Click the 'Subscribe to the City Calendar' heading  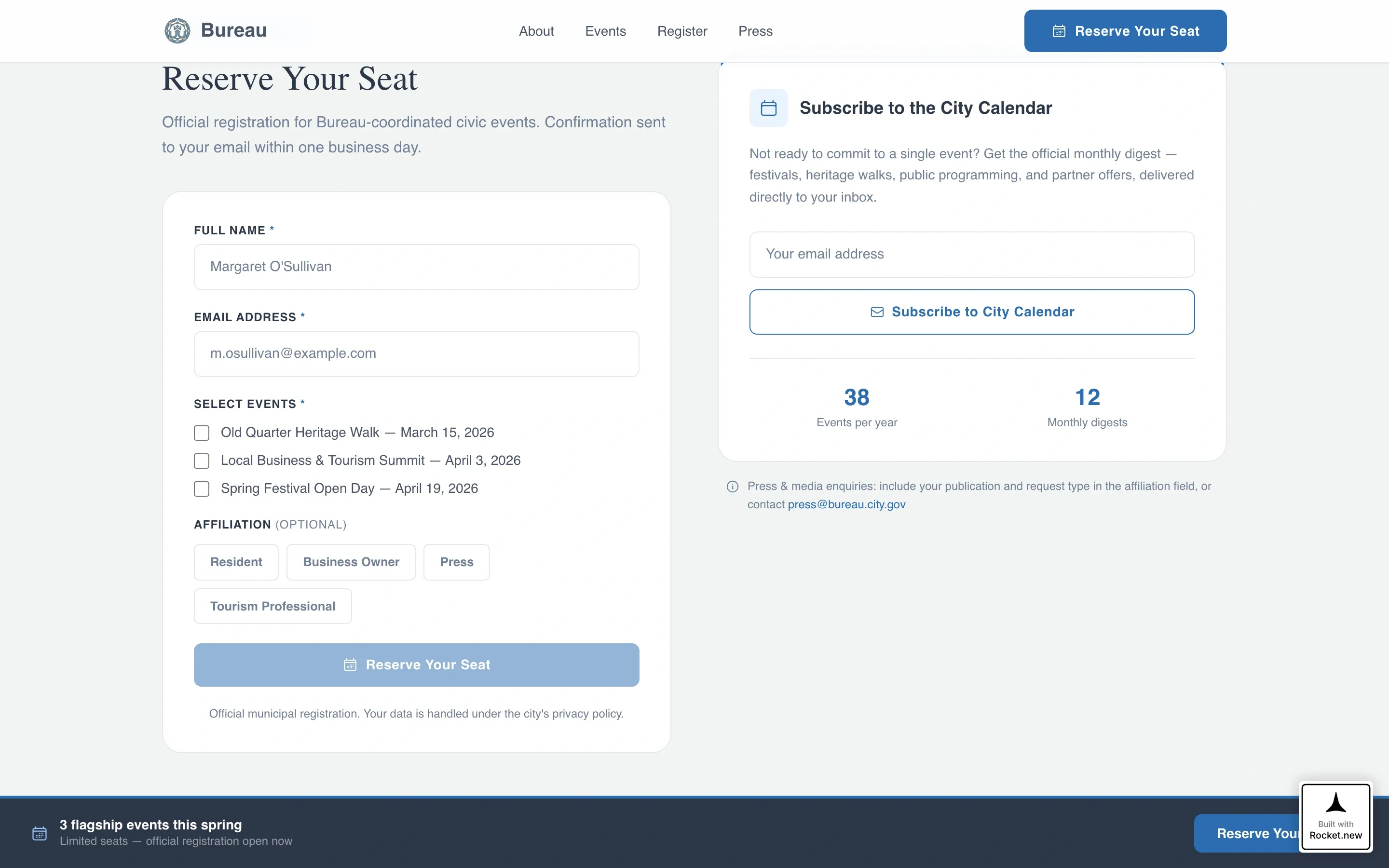925,108
